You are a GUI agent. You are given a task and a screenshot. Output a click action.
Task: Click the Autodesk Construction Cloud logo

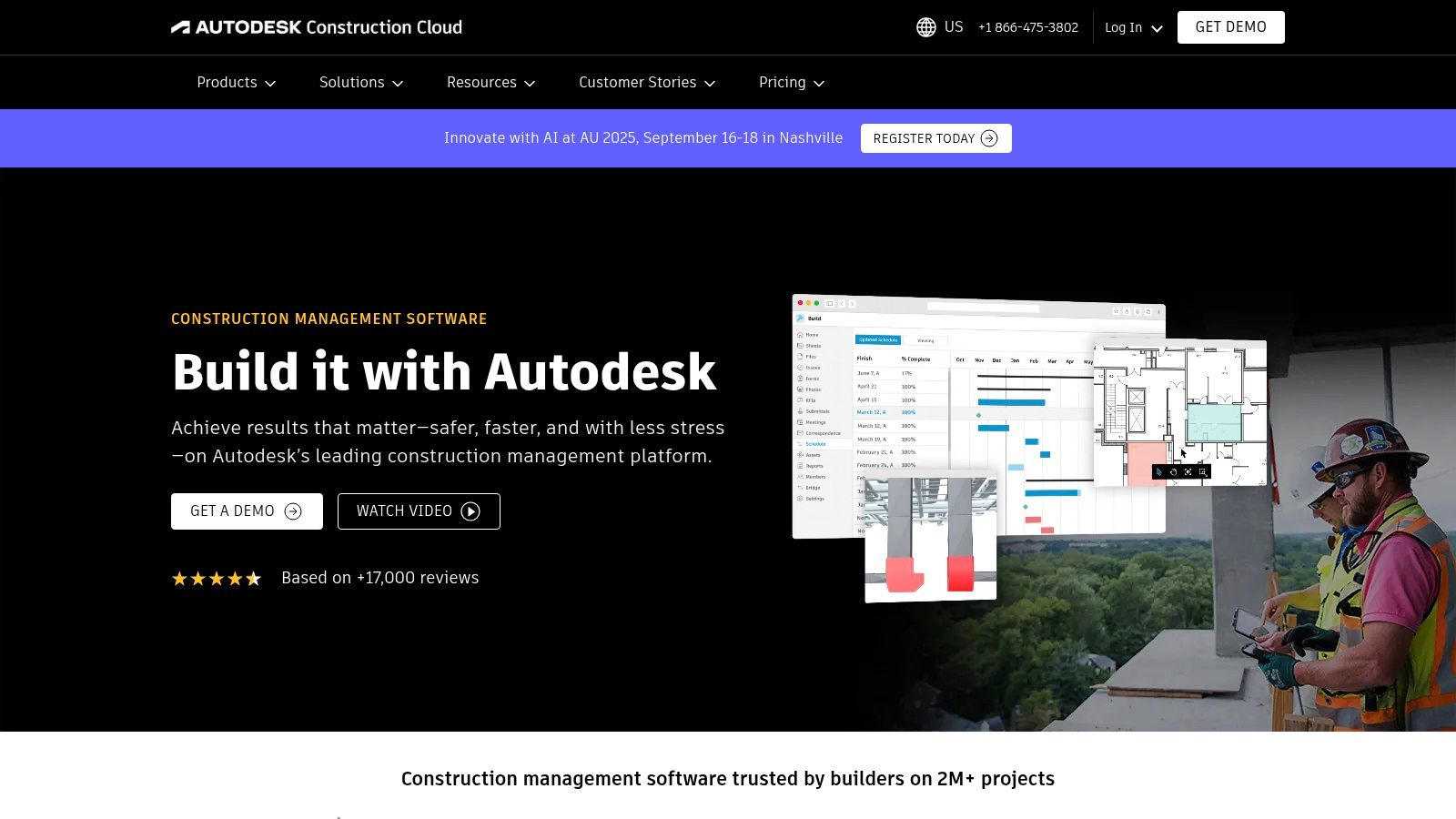tap(317, 27)
